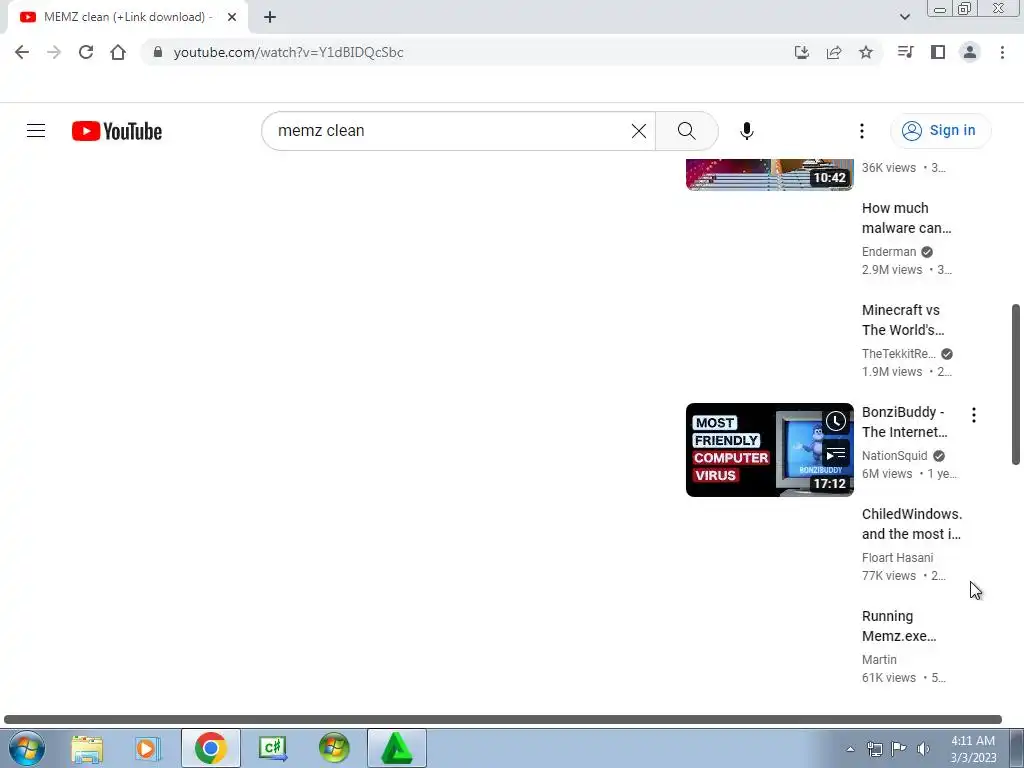Viewport: 1024px width, 768px height.
Task: Click the '77K views' text
Action: tap(889, 575)
